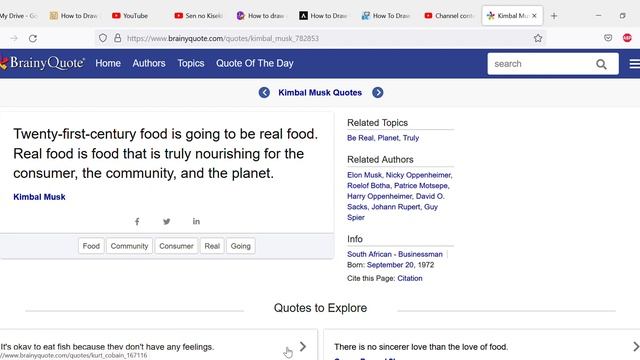Open Elon Musk author link

tap(364, 175)
